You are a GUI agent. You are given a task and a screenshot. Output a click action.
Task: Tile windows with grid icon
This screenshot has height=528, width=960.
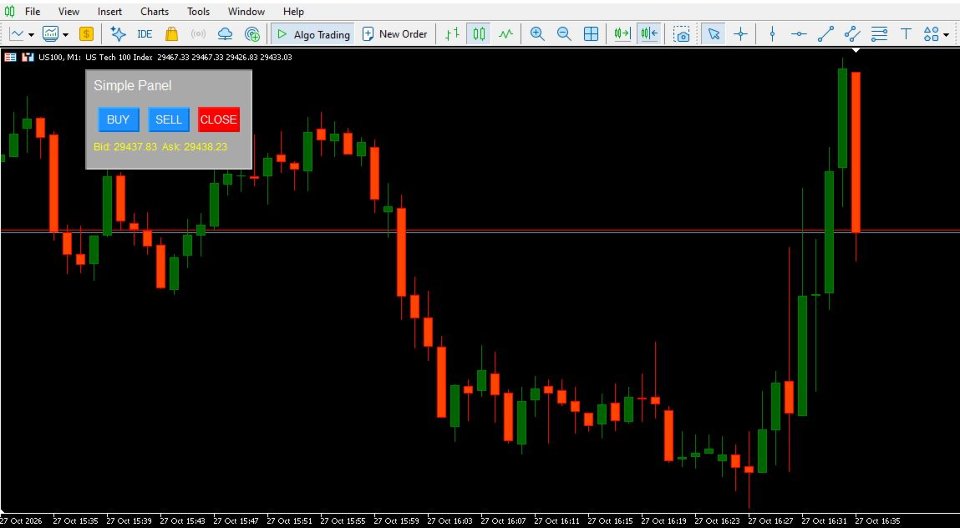point(591,34)
